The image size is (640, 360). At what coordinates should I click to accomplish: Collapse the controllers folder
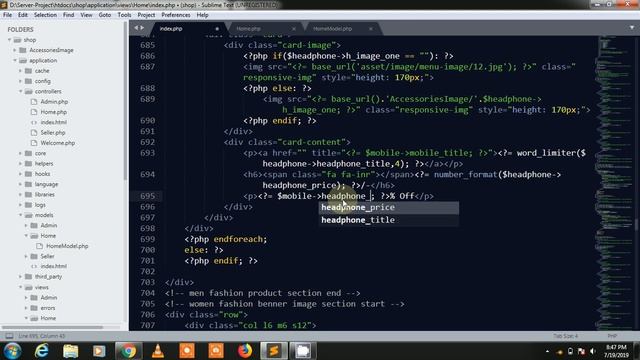(x=20, y=91)
